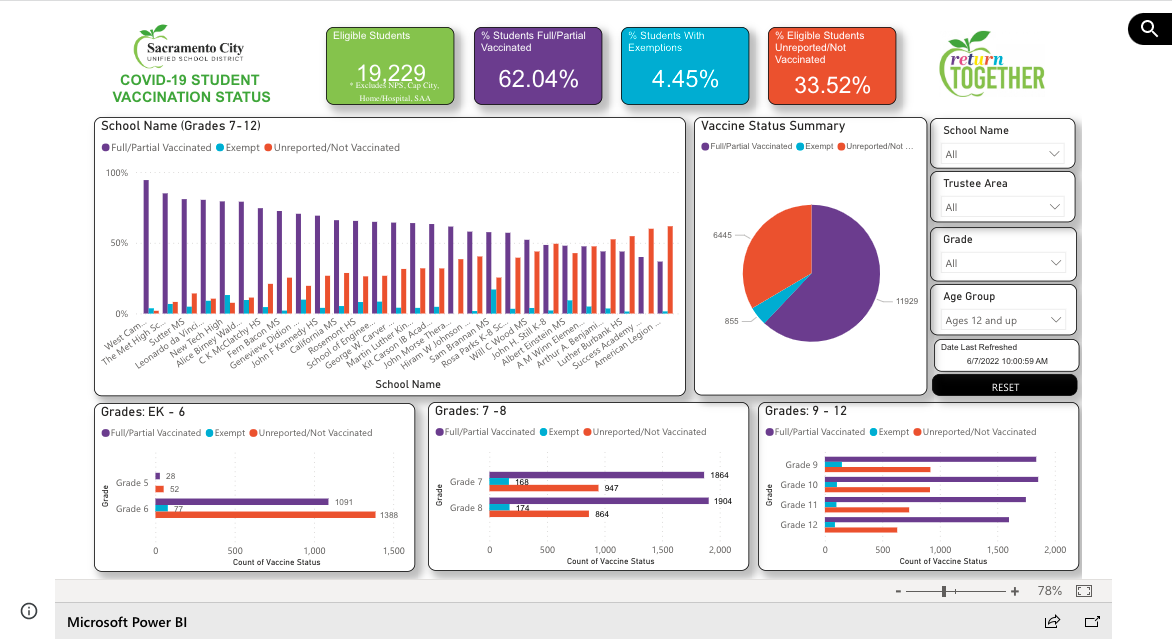
Task: Open the info circle icon
Action: click(x=29, y=611)
